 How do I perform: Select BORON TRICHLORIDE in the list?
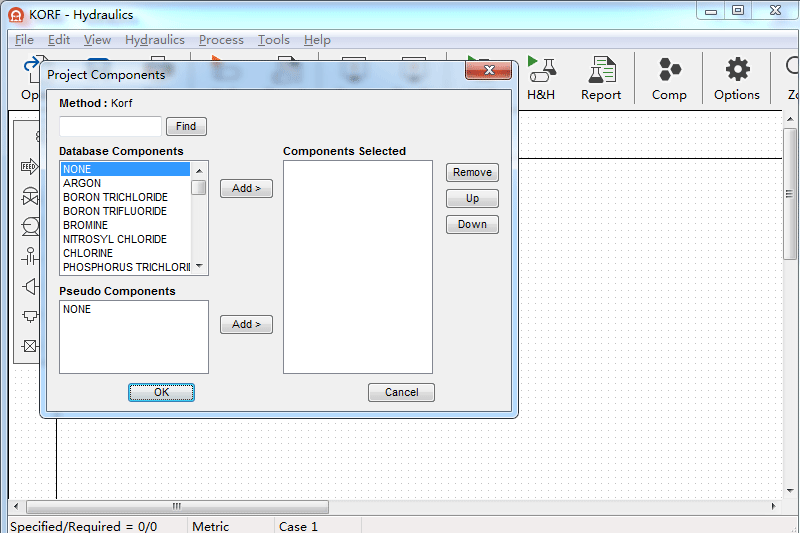click(x=126, y=197)
